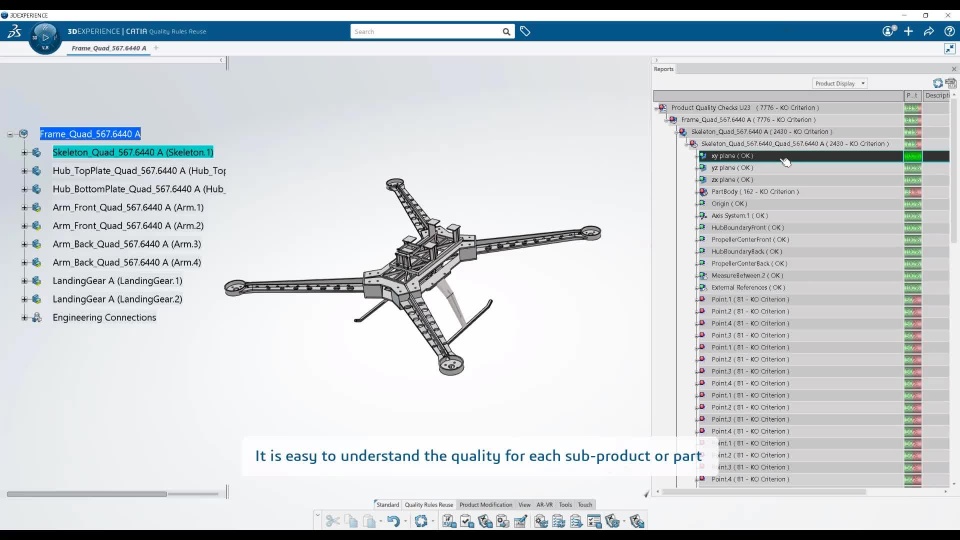Image resolution: width=960 pixels, height=540 pixels.
Task: Collapse the bottom toolbar with its chevron
Action: coord(317,516)
